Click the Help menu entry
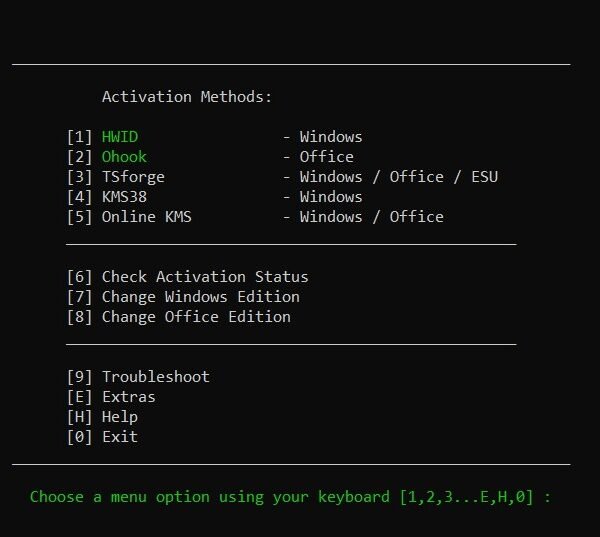 point(120,417)
